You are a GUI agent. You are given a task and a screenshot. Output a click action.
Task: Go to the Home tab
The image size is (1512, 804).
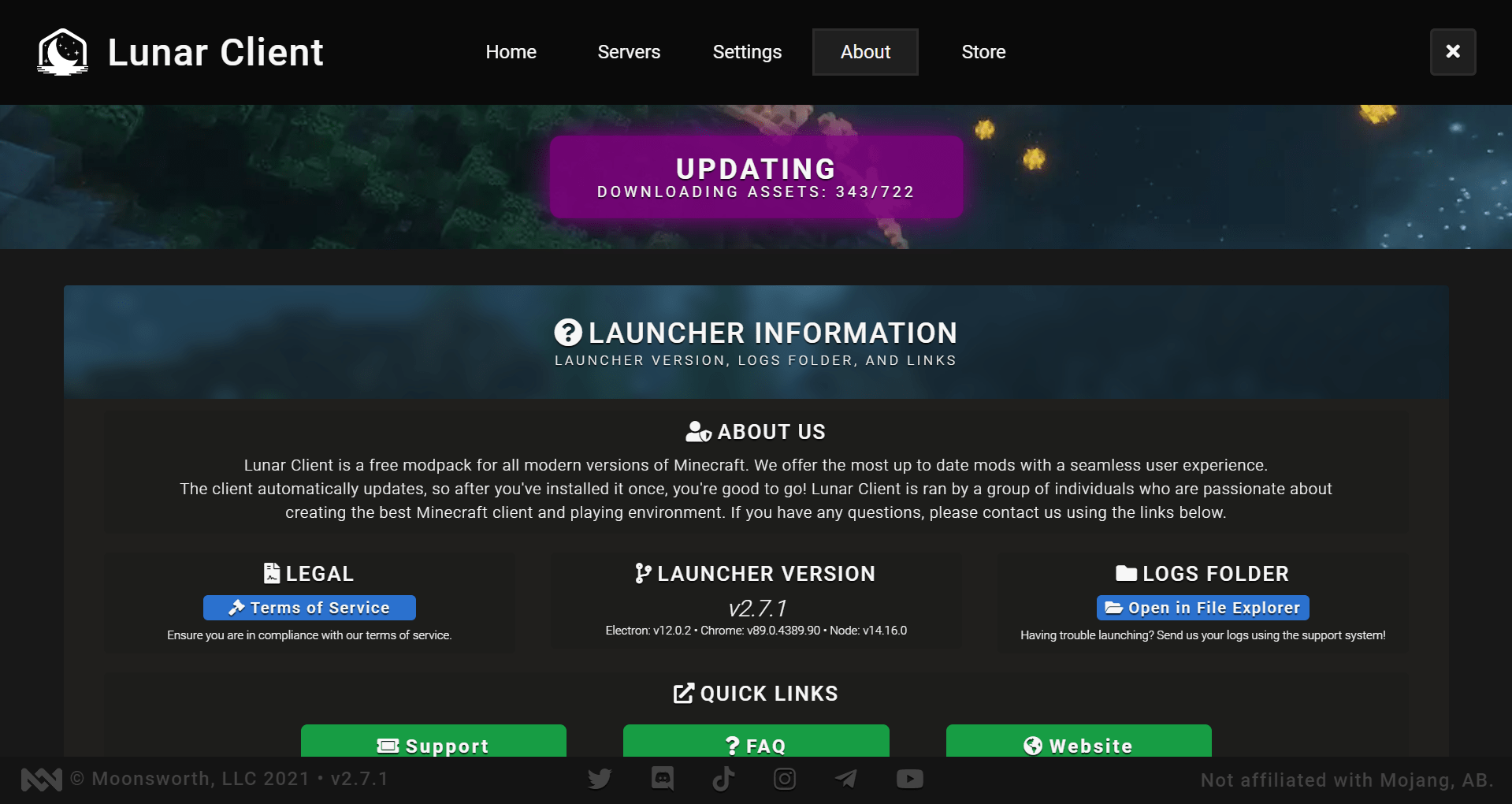tap(511, 52)
